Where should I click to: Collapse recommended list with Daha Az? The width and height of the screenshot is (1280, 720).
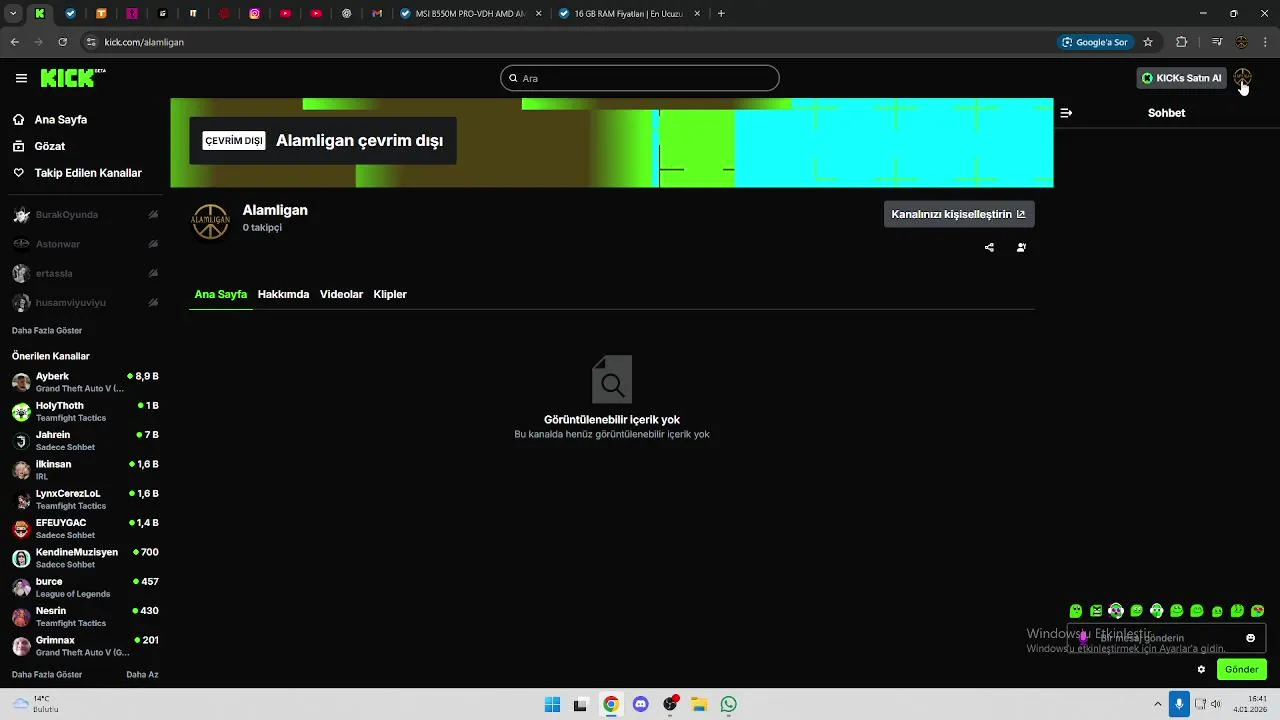pyautogui.click(x=142, y=675)
